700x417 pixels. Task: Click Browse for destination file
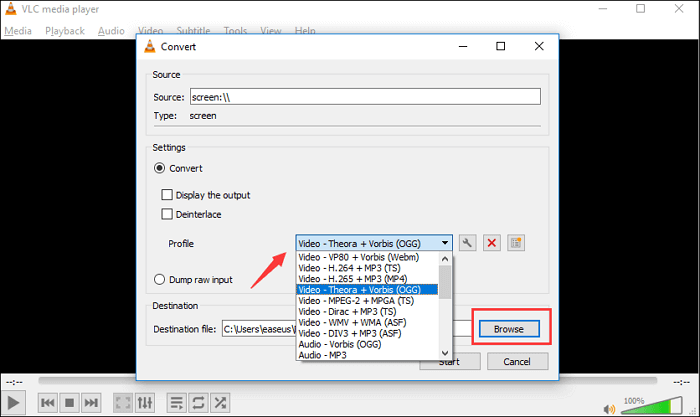point(509,328)
